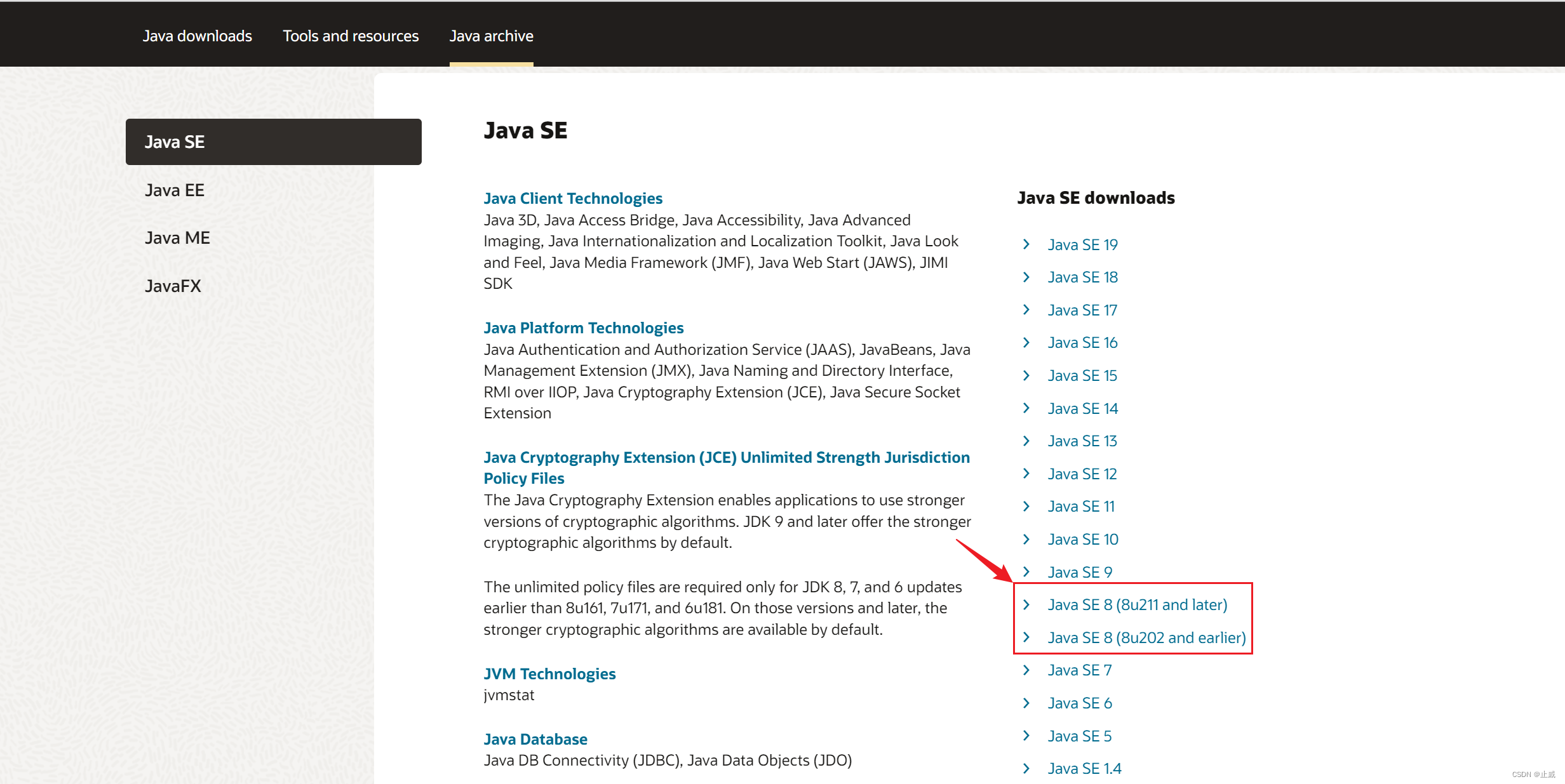
Task: Click the chevron before Java SE 8 (8u202 and earlier)
Action: click(x=1026, y=637)
